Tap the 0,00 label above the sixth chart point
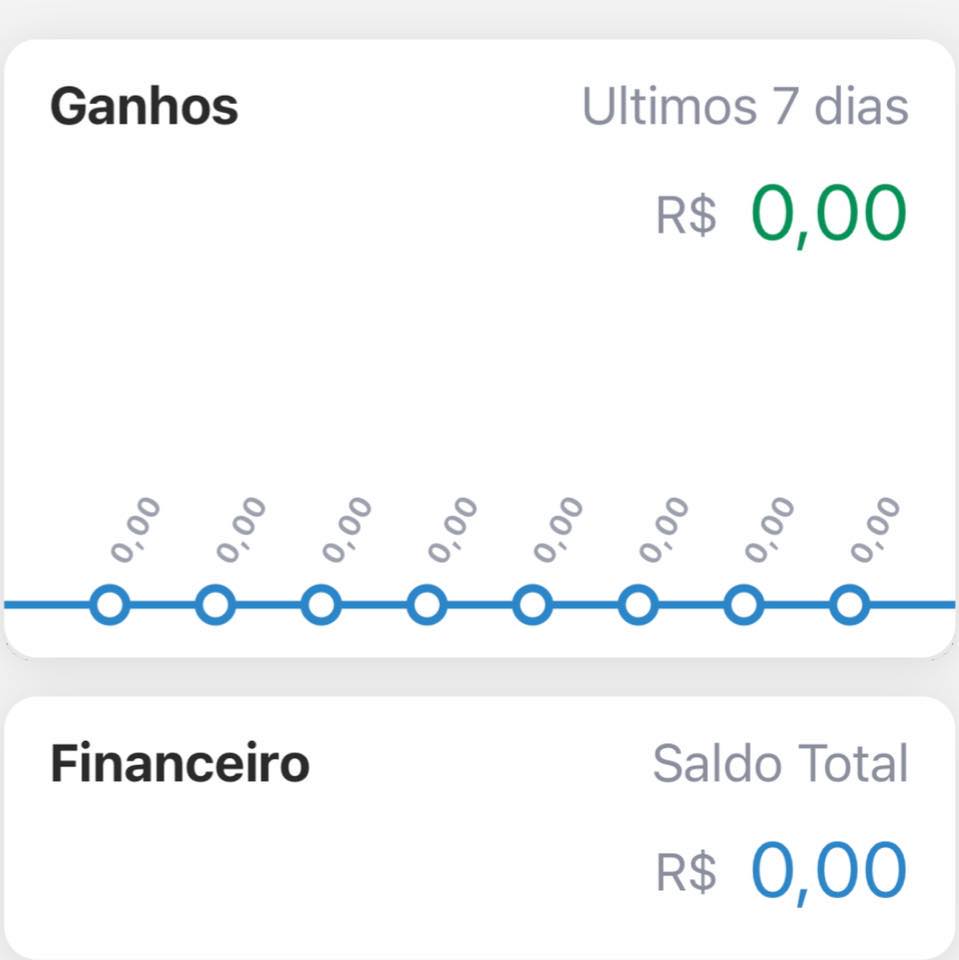 pos(662,529)
